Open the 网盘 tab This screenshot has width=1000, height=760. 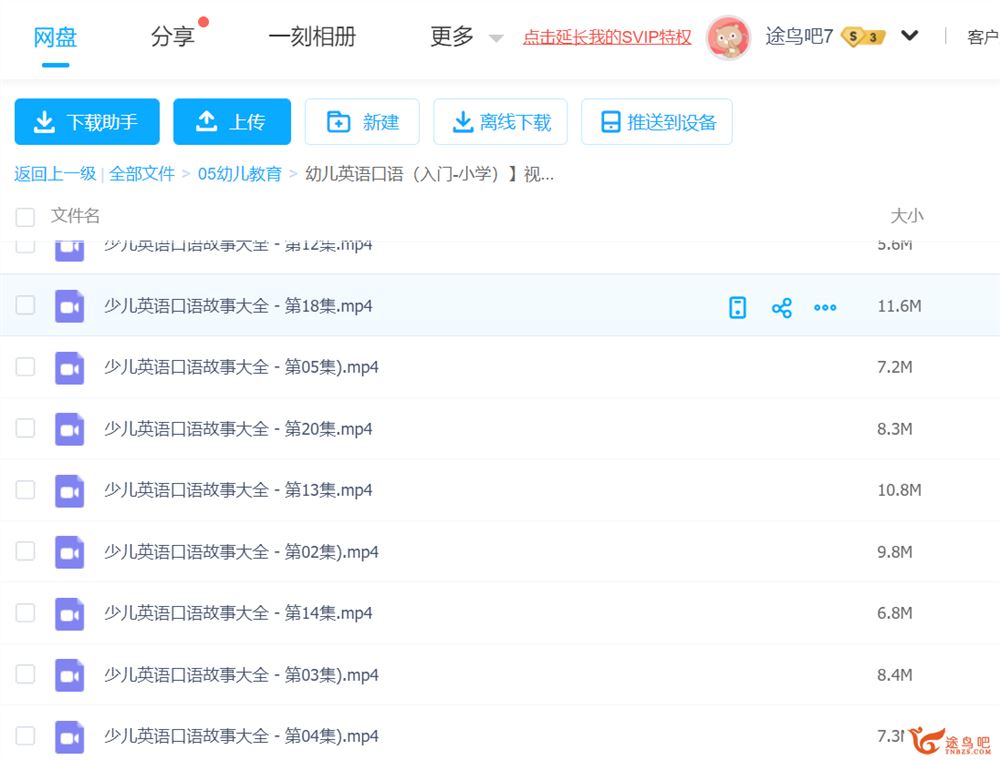pos(55,37)
